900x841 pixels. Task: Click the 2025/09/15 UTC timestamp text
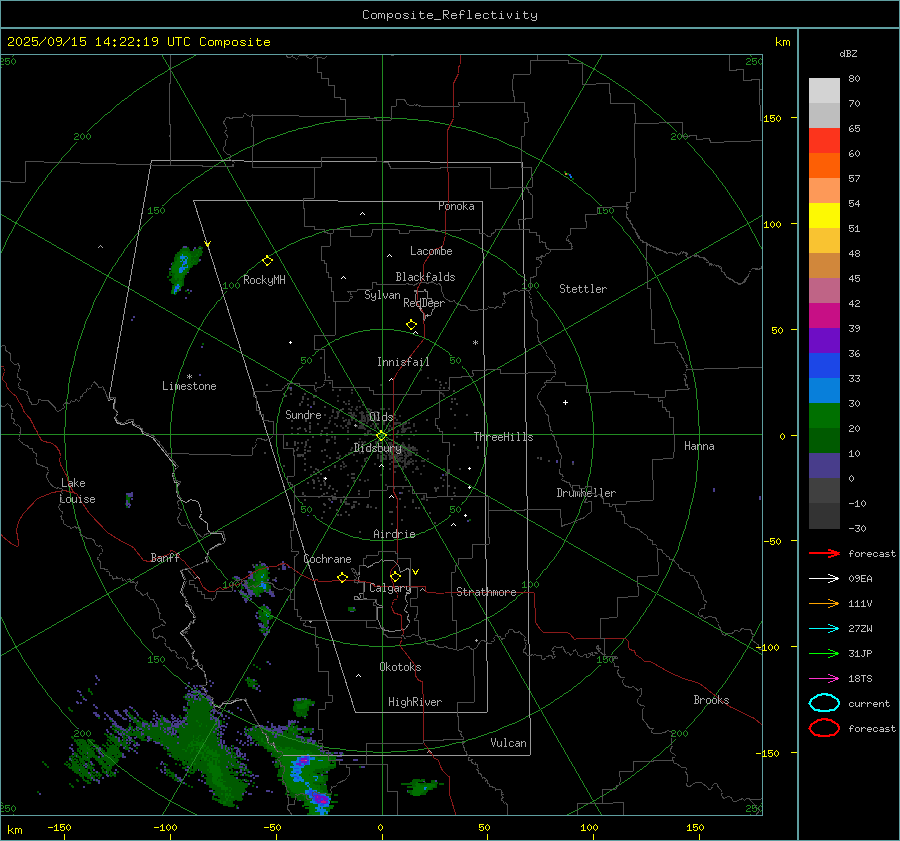click(138, 42)
